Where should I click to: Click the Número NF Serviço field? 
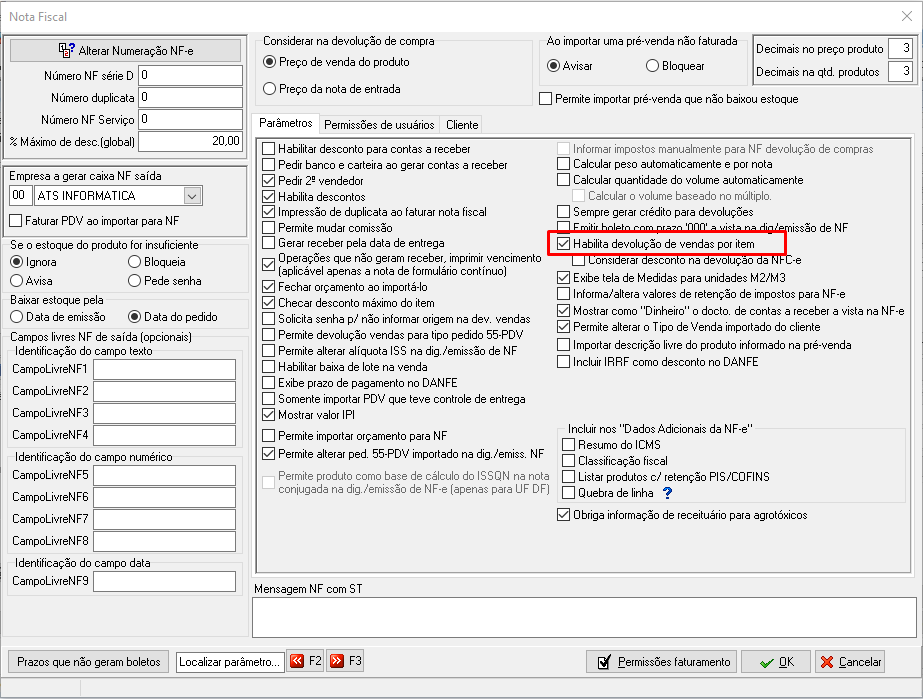tap(191, 120)
